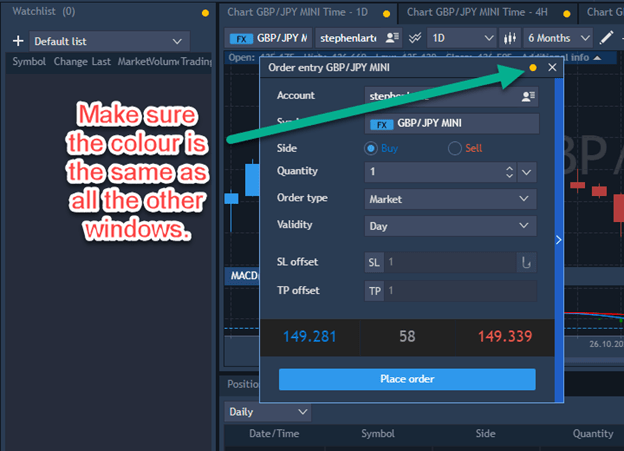Click the yellow link dot on Watchlist panel
The image size is (624, 451).
[x=205, y=13]
